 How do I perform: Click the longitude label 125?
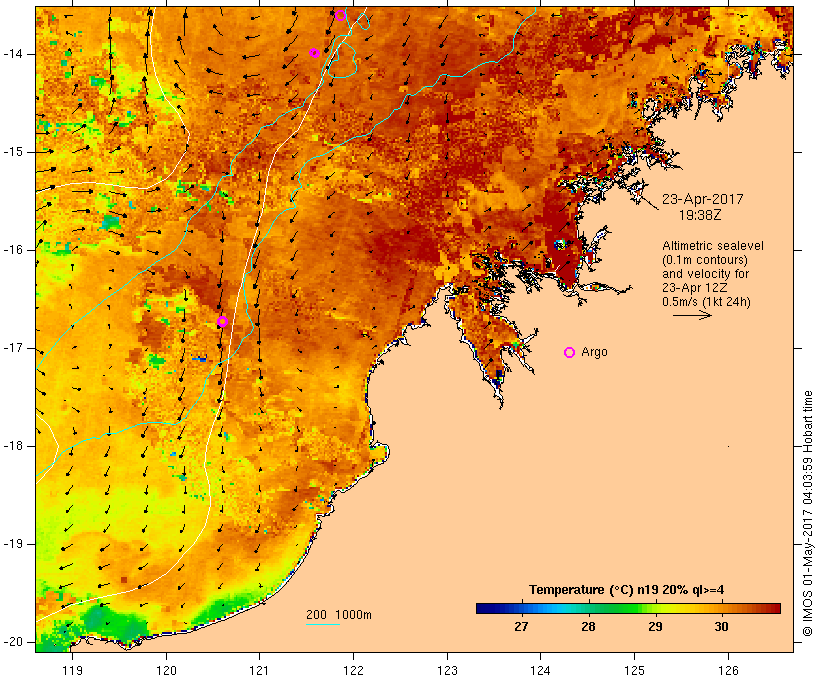click(634, 671)
